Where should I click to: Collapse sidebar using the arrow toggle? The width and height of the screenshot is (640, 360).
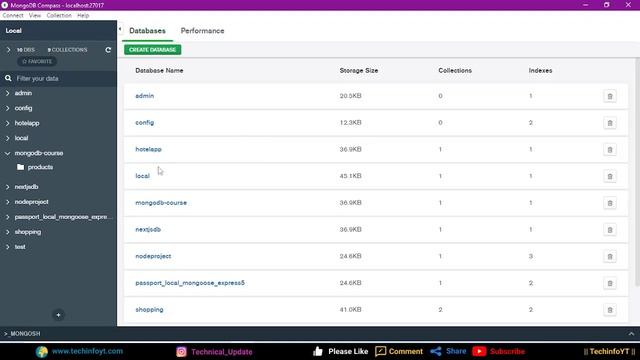coord(120,29)
